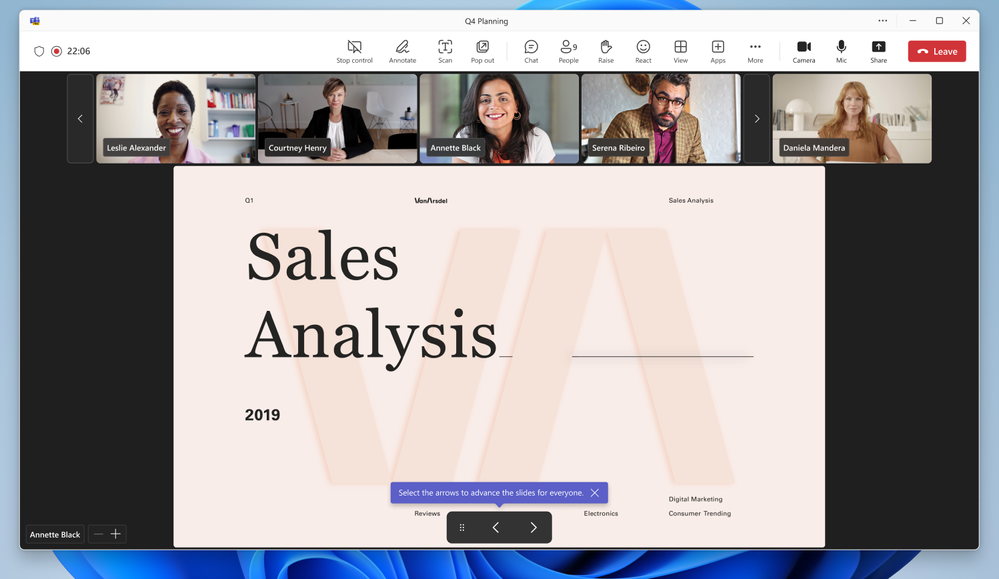Click the Q1 label on slide

tap(249, 200)
